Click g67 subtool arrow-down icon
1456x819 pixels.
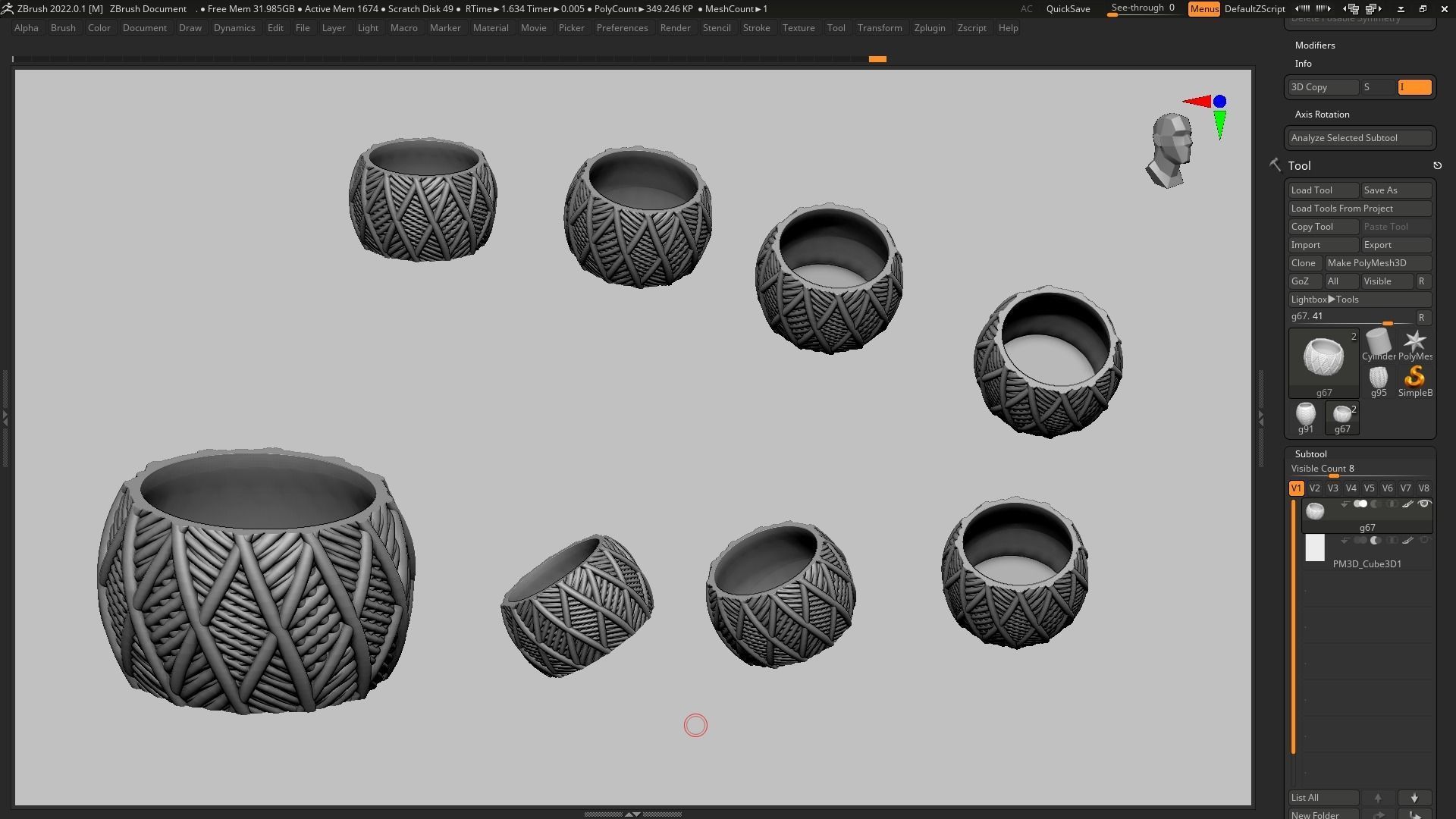[x=1345, y=504]
